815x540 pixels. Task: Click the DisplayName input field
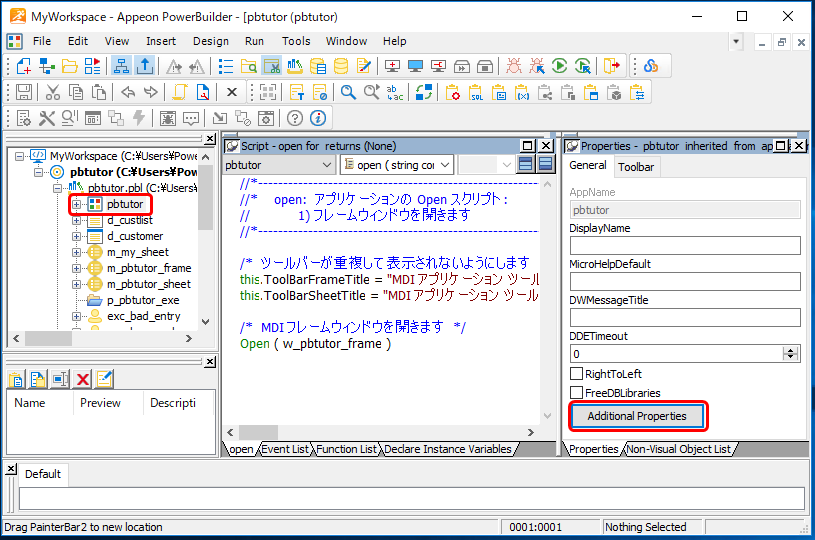point(685,245)
